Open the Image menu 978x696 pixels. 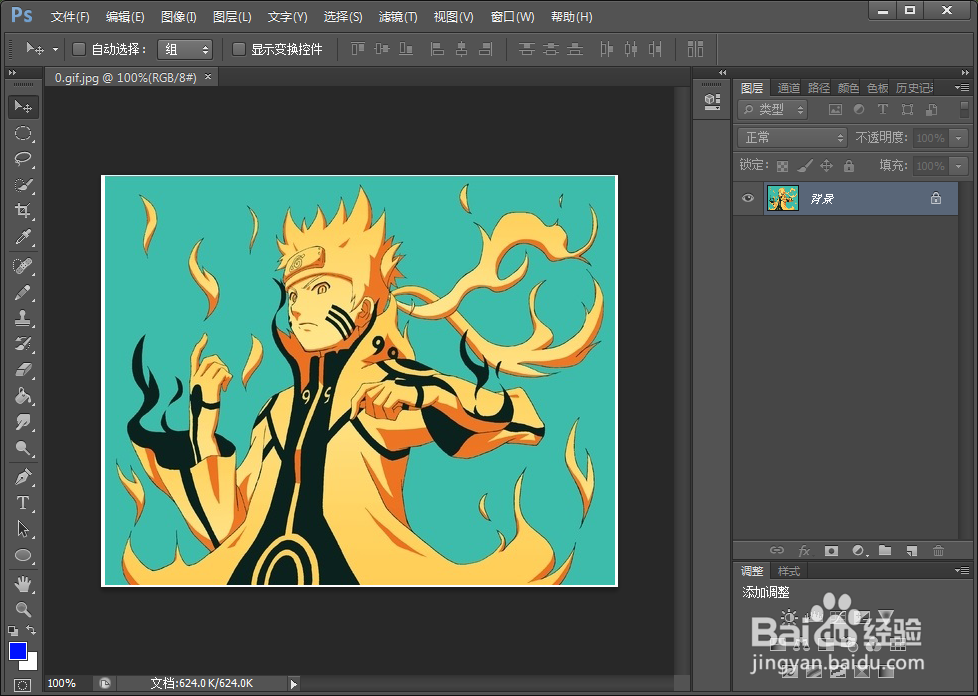point(178,17)
